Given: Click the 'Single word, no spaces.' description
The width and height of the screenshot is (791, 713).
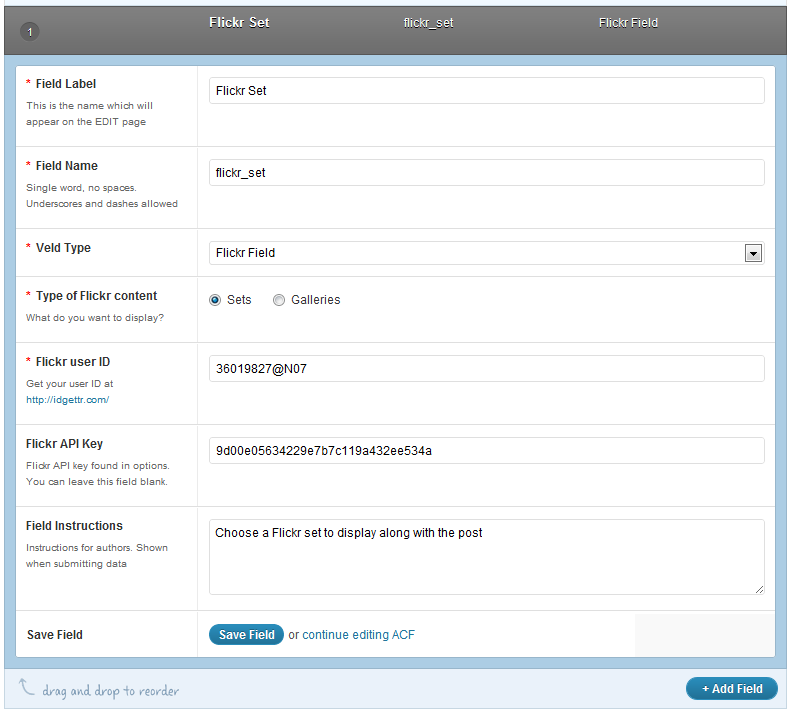Looking at the screenshot, I should pyautogui.click(x=81, y=188).
